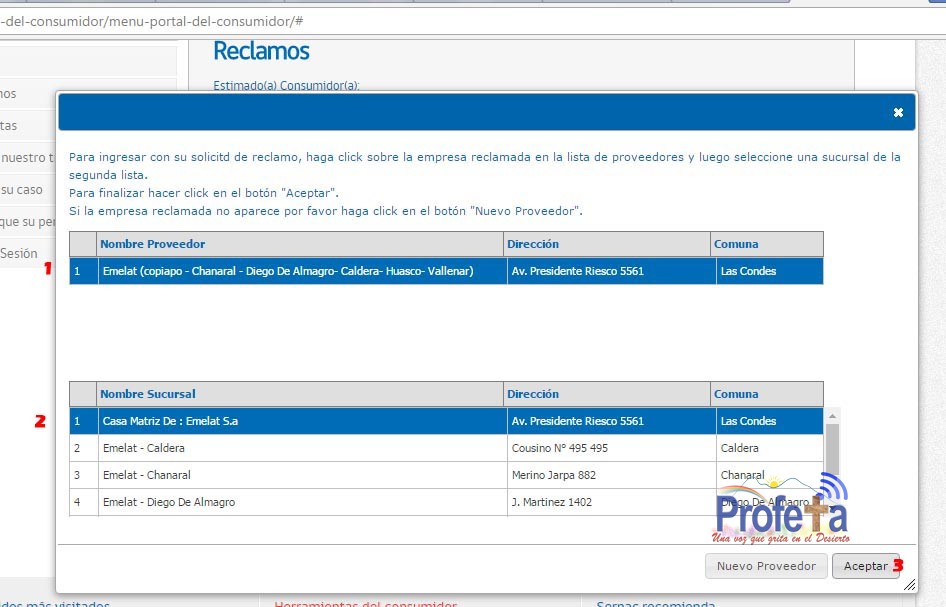Click address 'J. Martinez 1402'
The width and height of the screenshot is (946, 607).
551,502
